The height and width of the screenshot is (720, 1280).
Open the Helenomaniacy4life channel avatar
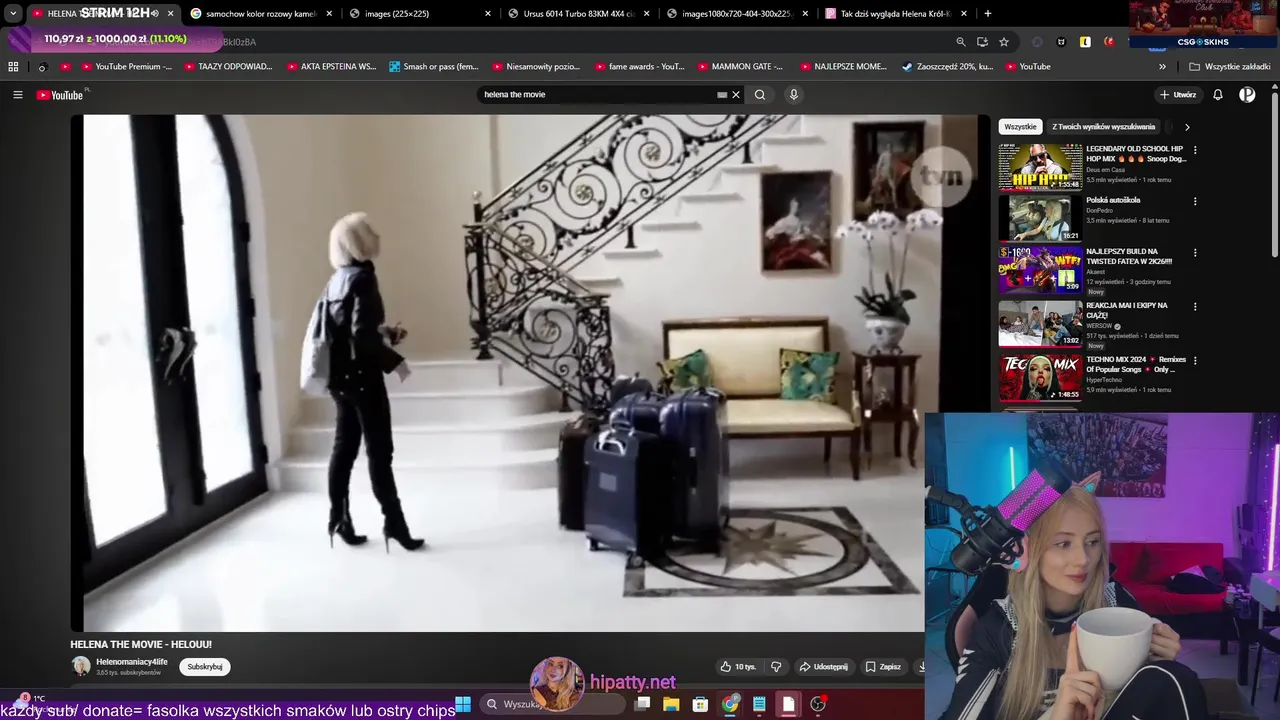81,666
